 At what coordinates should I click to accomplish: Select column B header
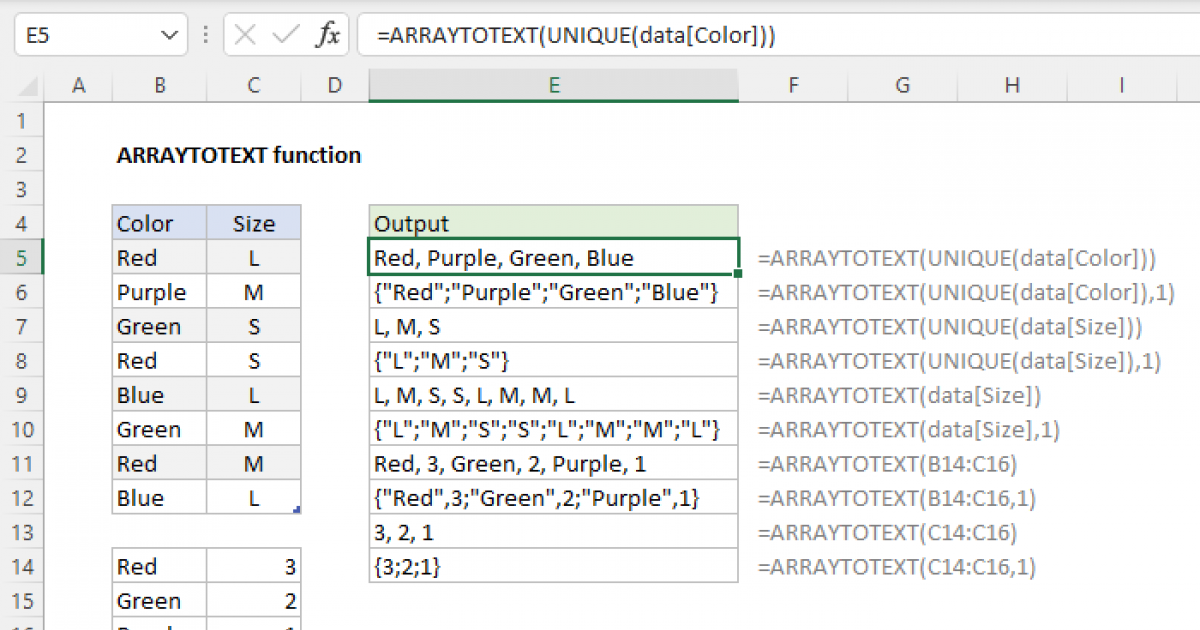(159, 87)
